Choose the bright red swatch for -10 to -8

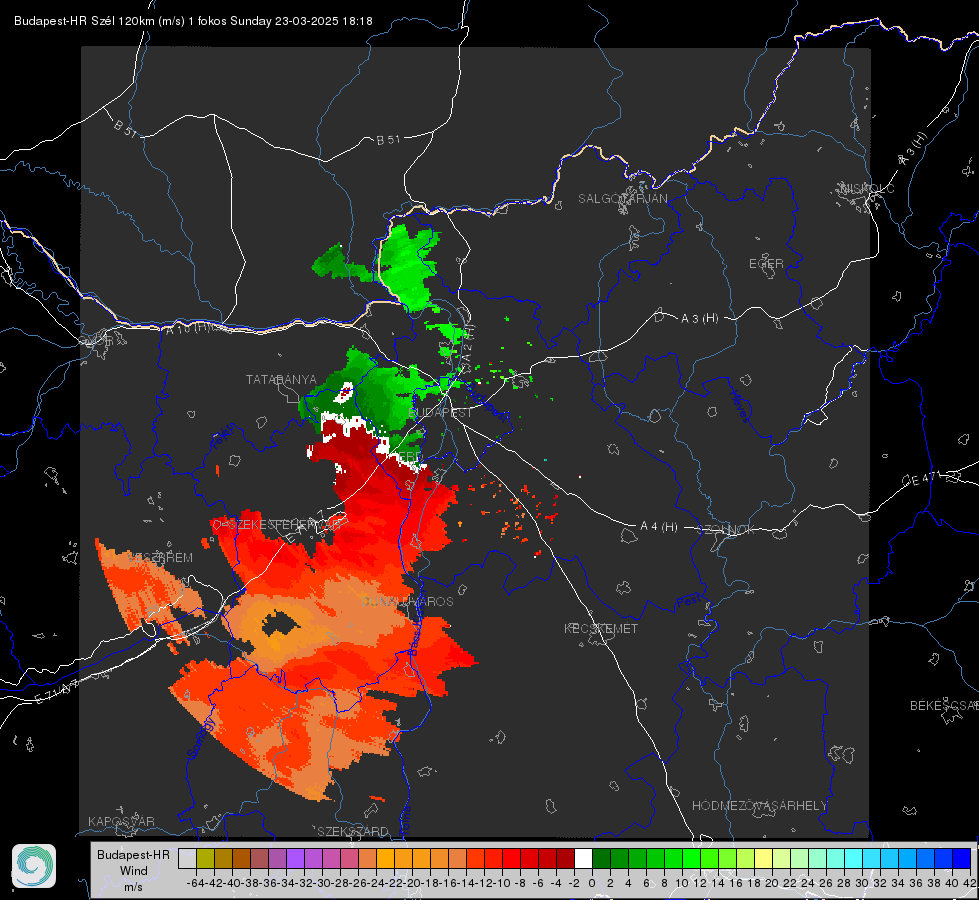(x=511, y=859)
